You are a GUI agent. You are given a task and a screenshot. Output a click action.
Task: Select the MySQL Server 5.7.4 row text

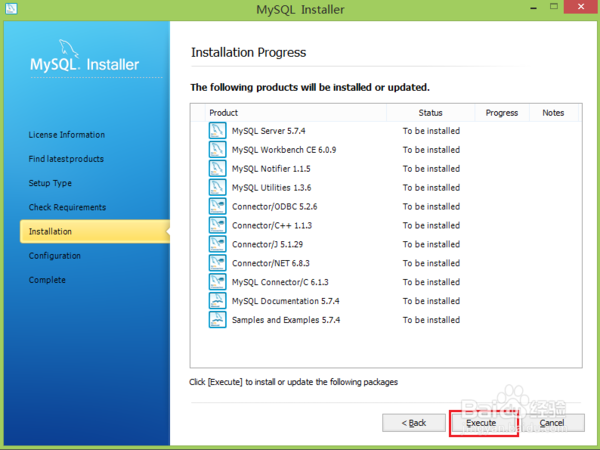point(268,131)
